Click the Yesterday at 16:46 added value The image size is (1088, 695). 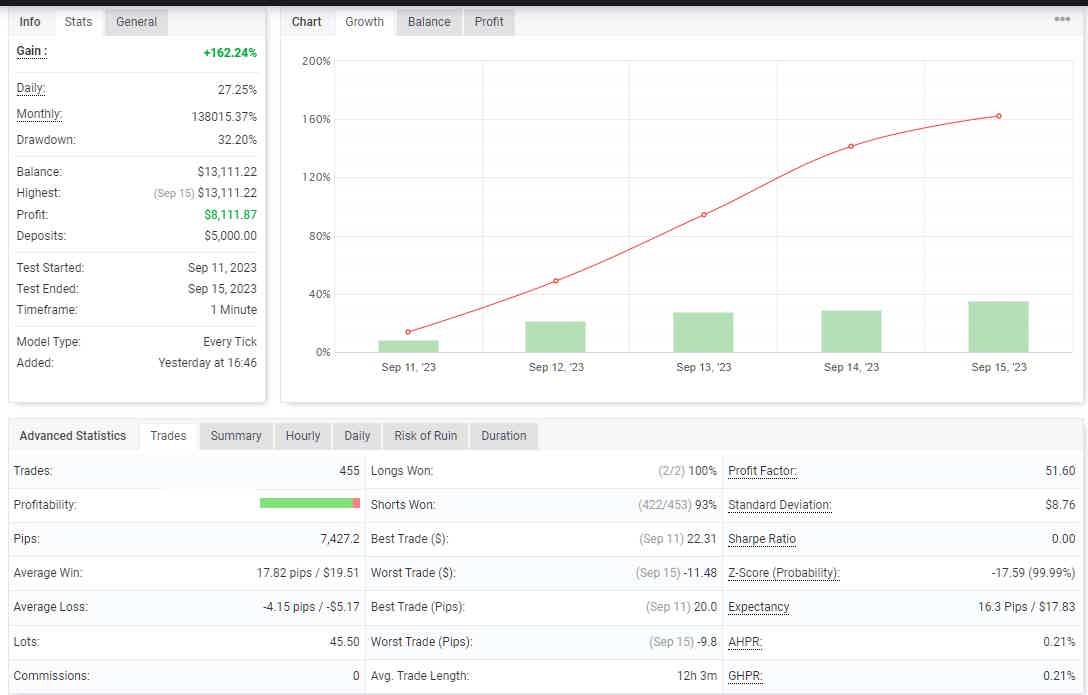coord(207,363)
